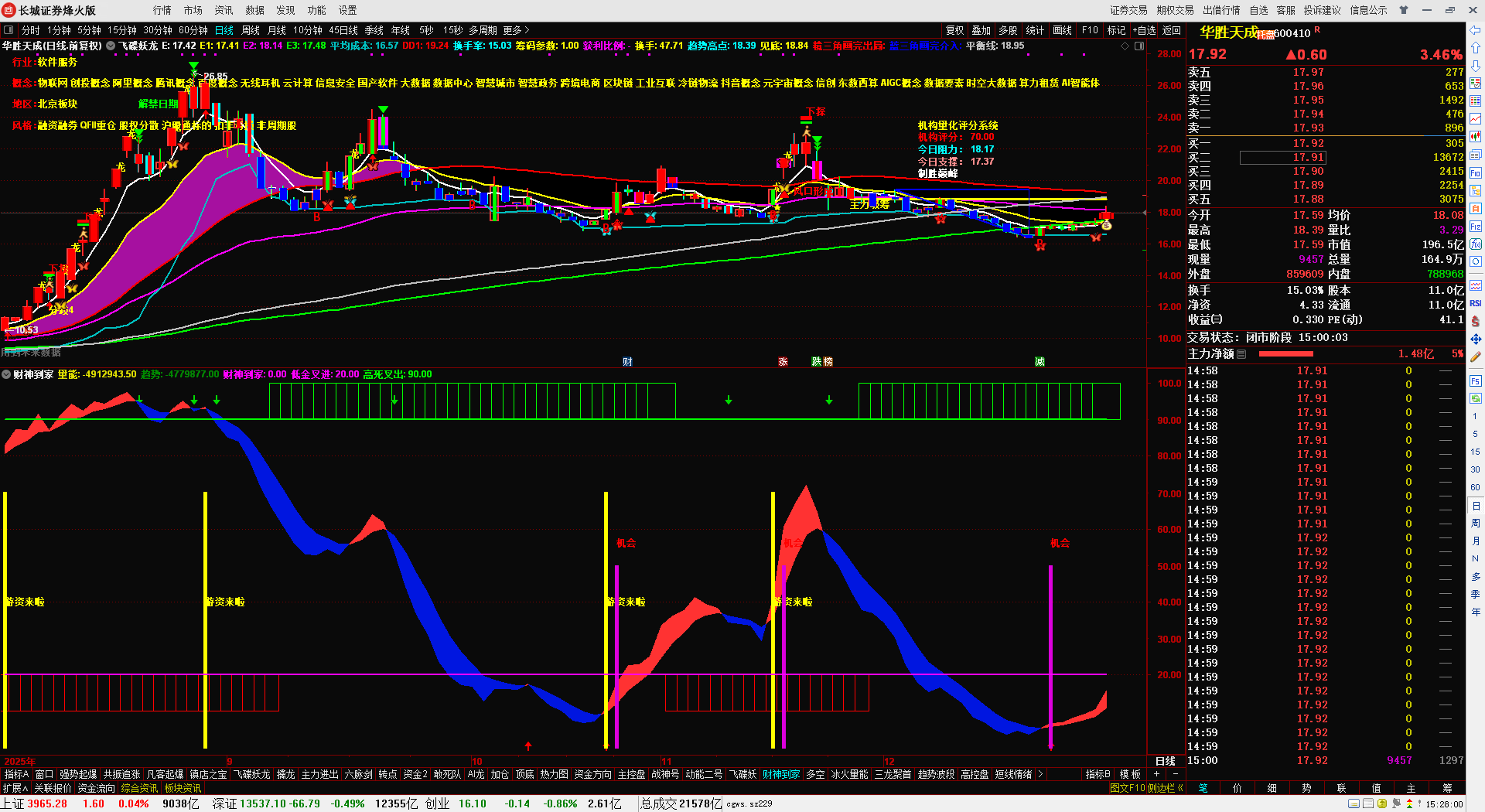This screenshot has width=1485, height=812.
Task: Click the T-shirt skin icon in title bar
Action: (1404, 10)
